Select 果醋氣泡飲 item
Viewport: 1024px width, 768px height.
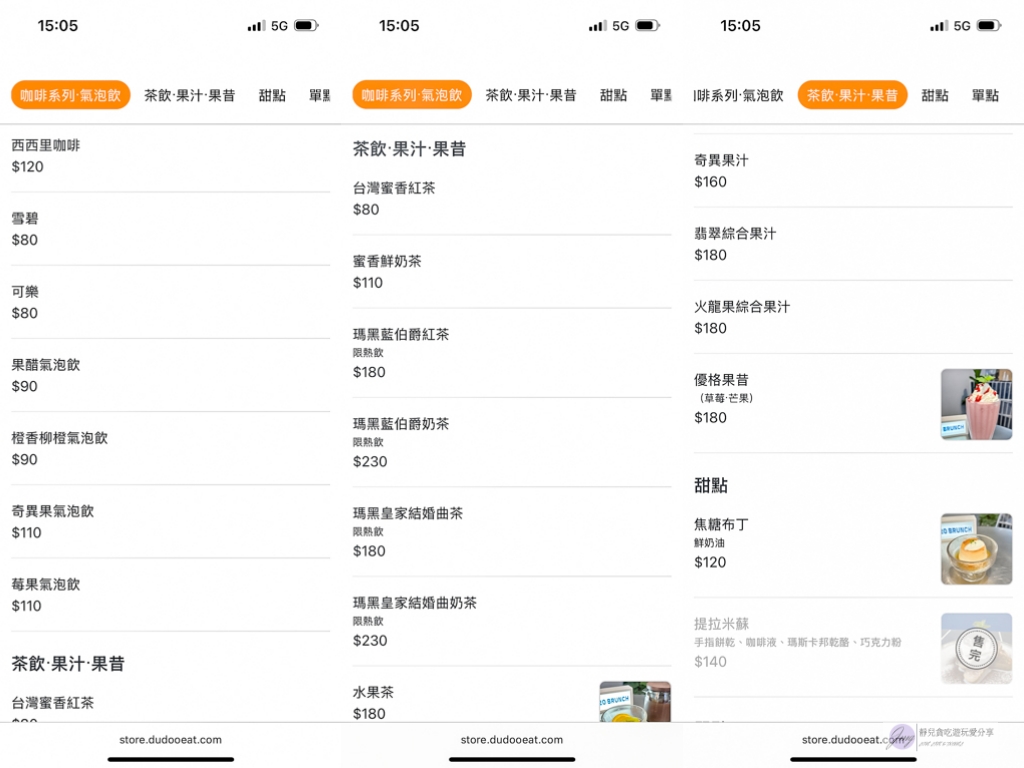(x=170, y=376)
